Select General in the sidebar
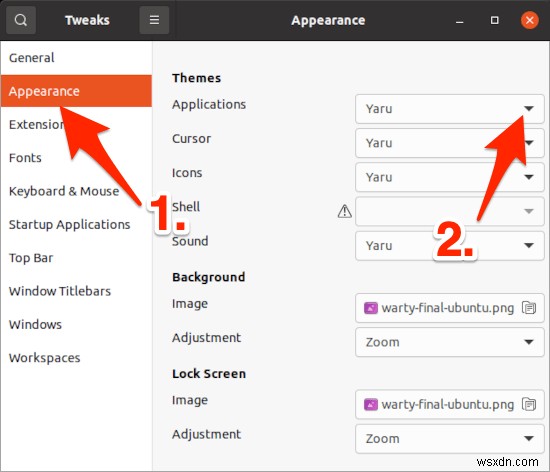 pos(76,58)
